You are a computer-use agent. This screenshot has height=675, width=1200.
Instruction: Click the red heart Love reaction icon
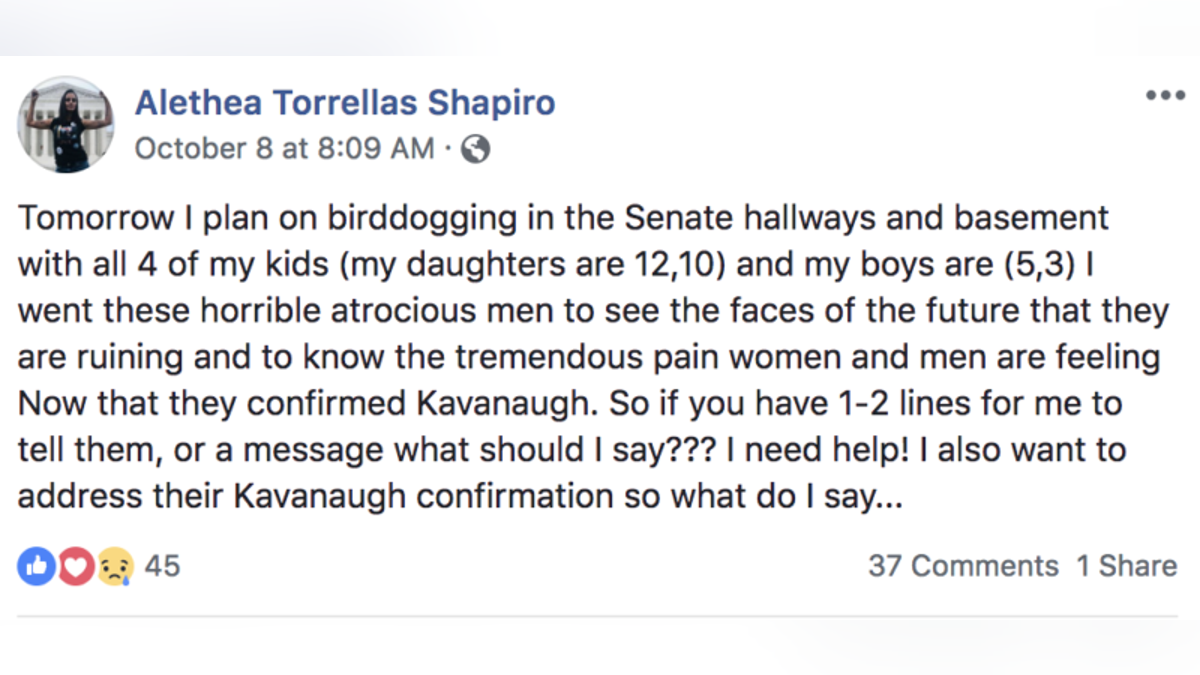[74, 567]
